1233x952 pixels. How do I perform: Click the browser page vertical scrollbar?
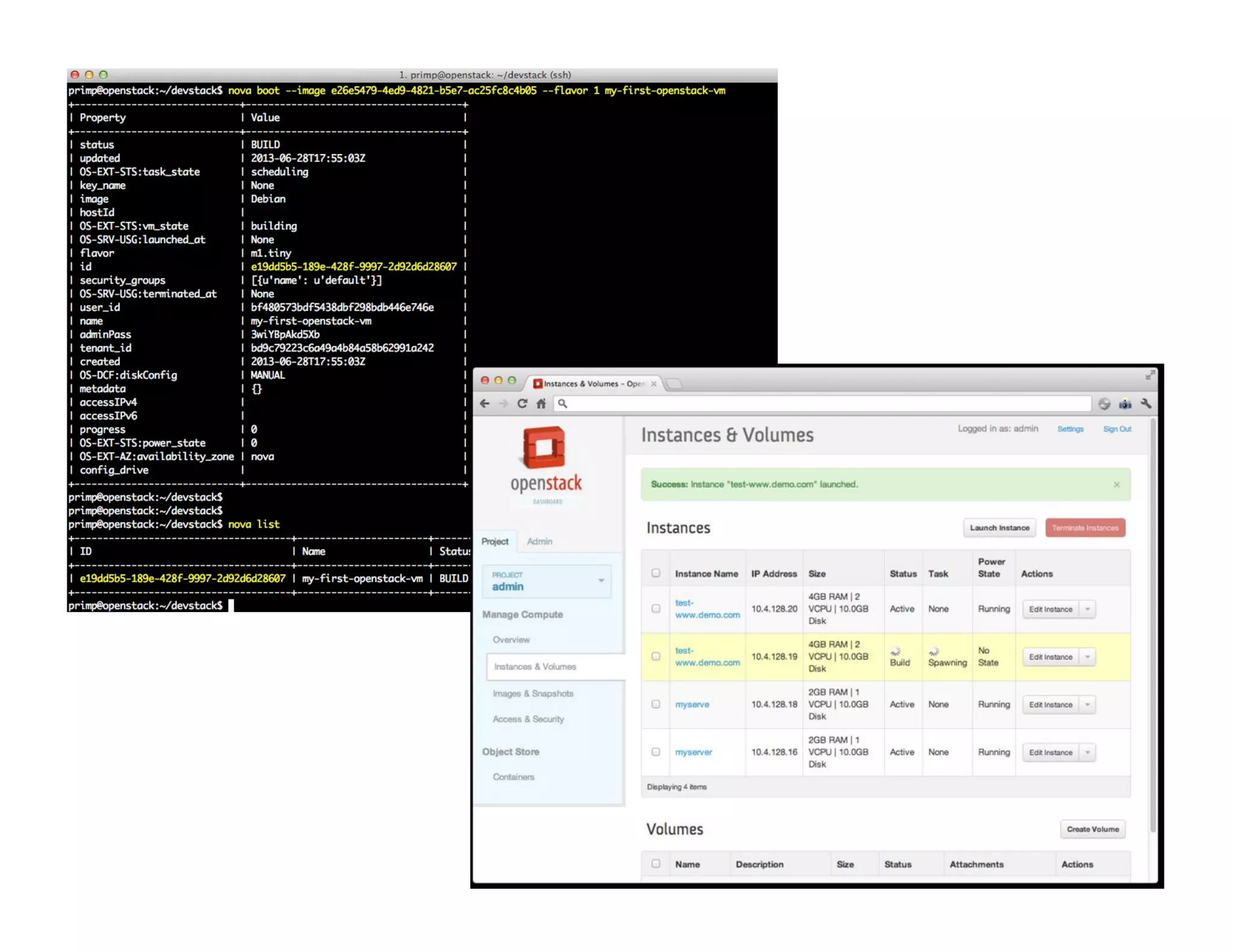point(1152,626)
